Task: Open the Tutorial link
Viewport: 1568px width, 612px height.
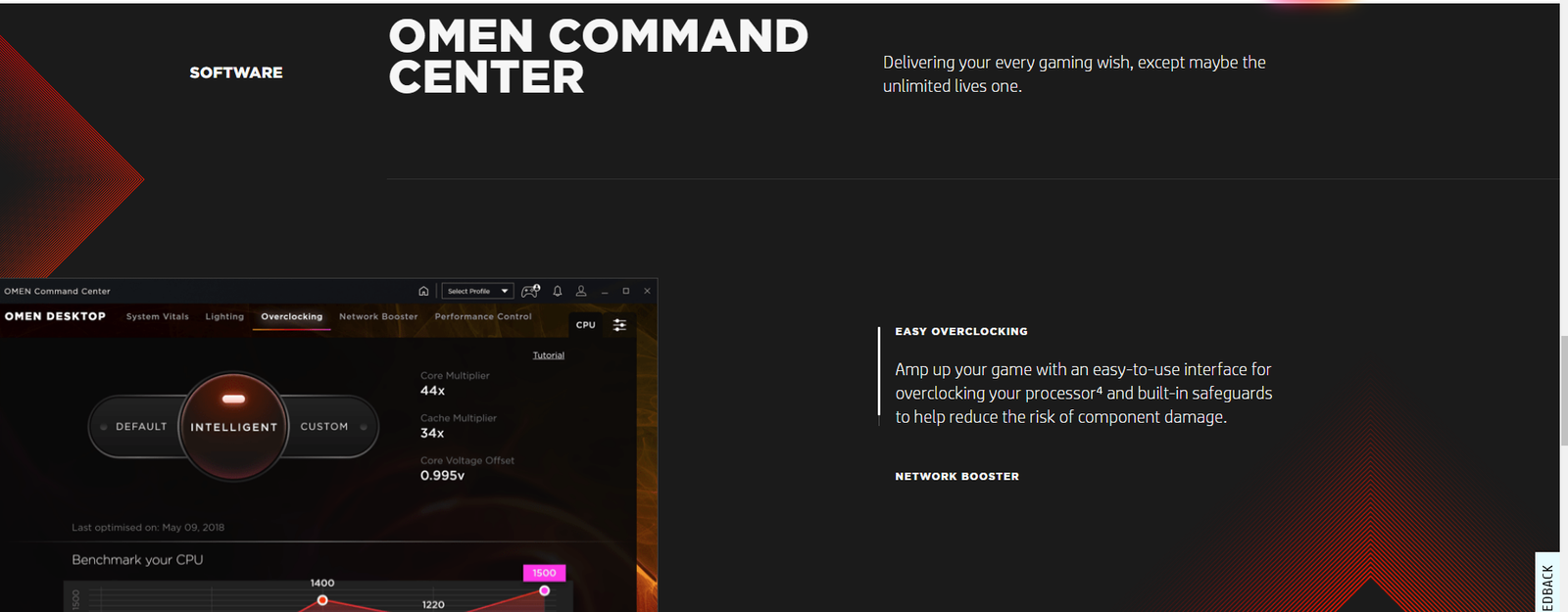Action: 549,355
